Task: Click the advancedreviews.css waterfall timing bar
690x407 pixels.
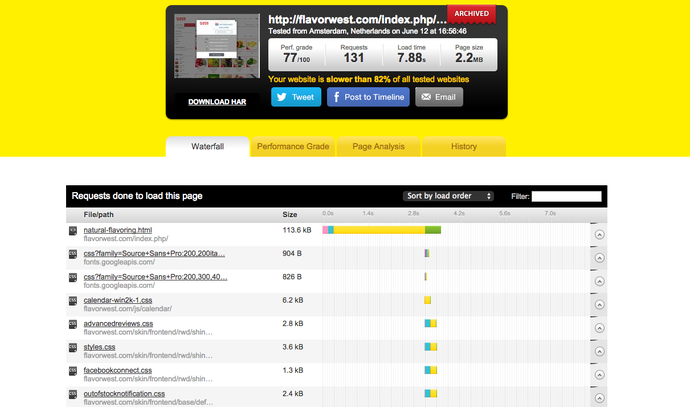Action: click(430, 323)
